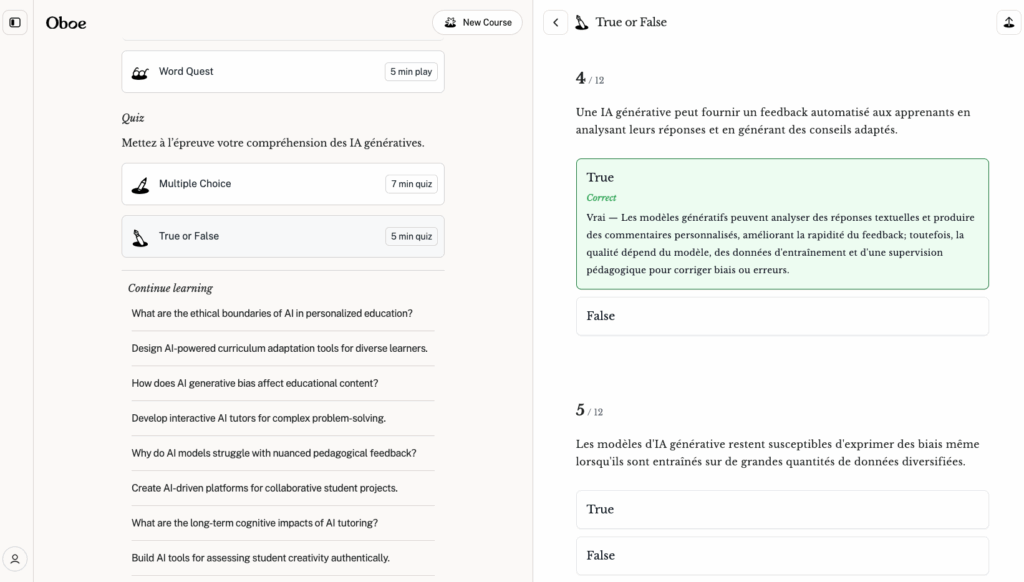Click the Oboe logo

pyautogui.click(x=66, y=22)
